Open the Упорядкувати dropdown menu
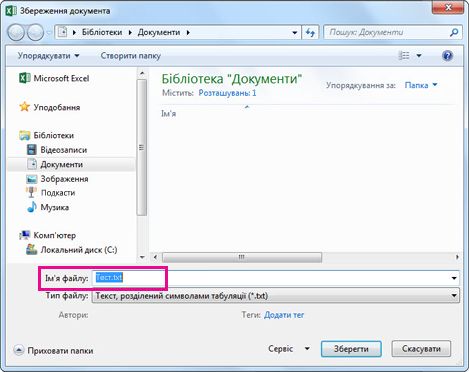Viewport: 469px width, 372px height. click(48, 56)
